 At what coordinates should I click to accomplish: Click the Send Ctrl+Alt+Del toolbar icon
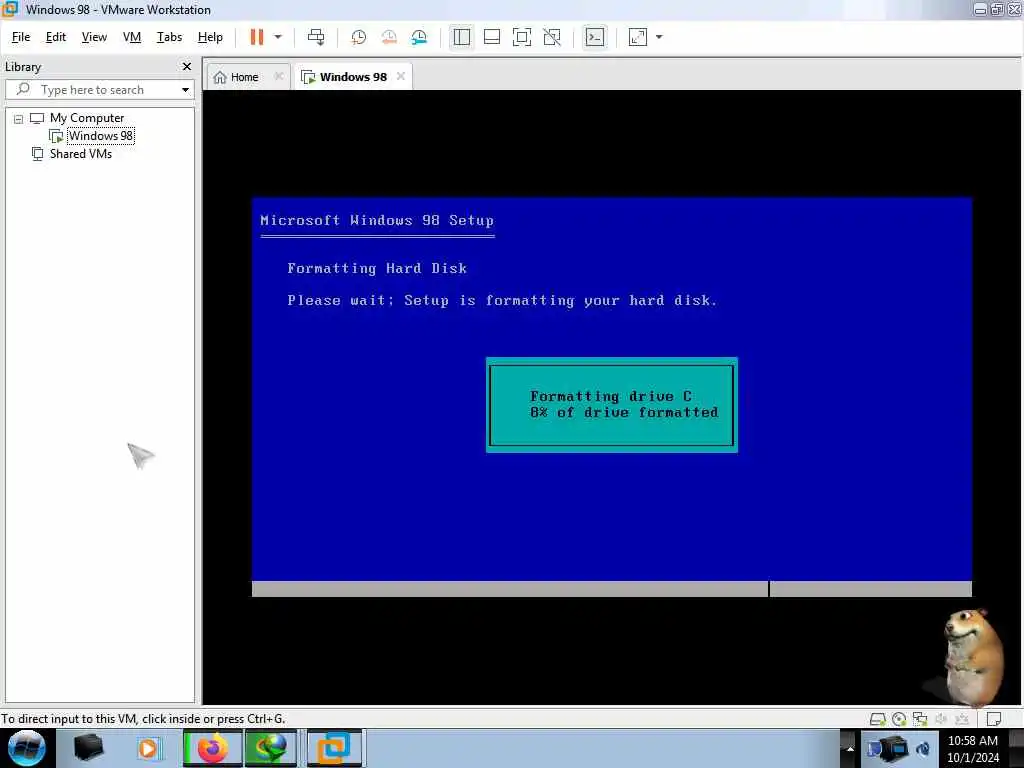click(316, 37)
